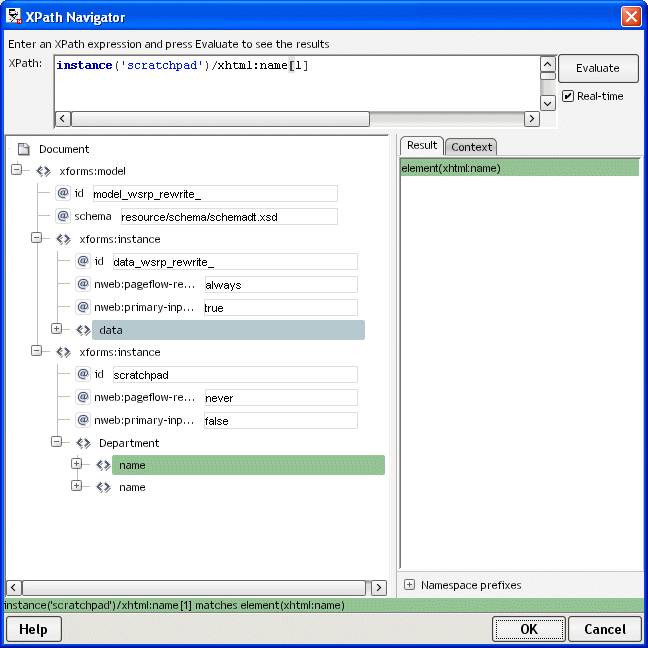Collapse the first xforms:instance node
Screen dimensions: 648x648
coord(36,238)
